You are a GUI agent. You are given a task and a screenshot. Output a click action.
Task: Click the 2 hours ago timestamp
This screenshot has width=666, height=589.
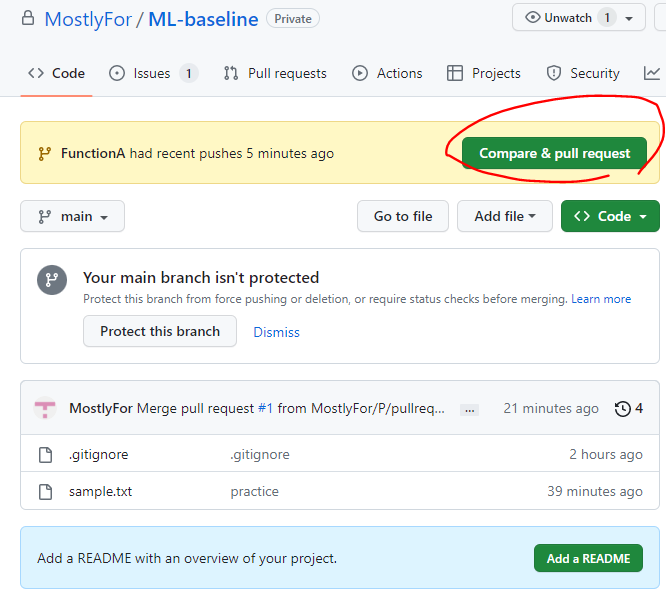(x=606, y=454)
